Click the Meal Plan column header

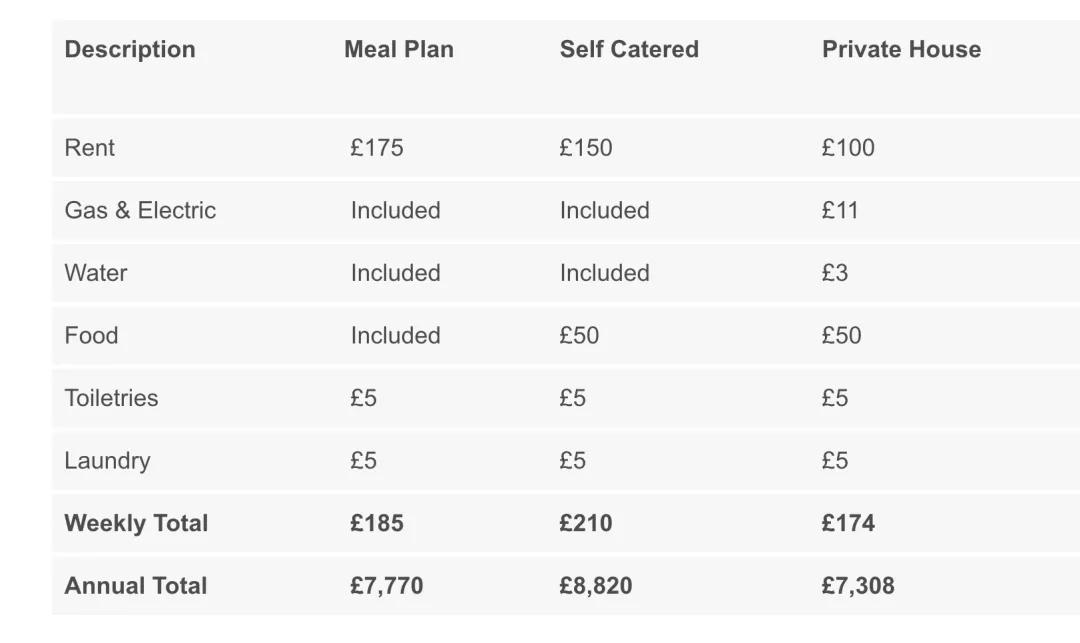coord(398,50)
